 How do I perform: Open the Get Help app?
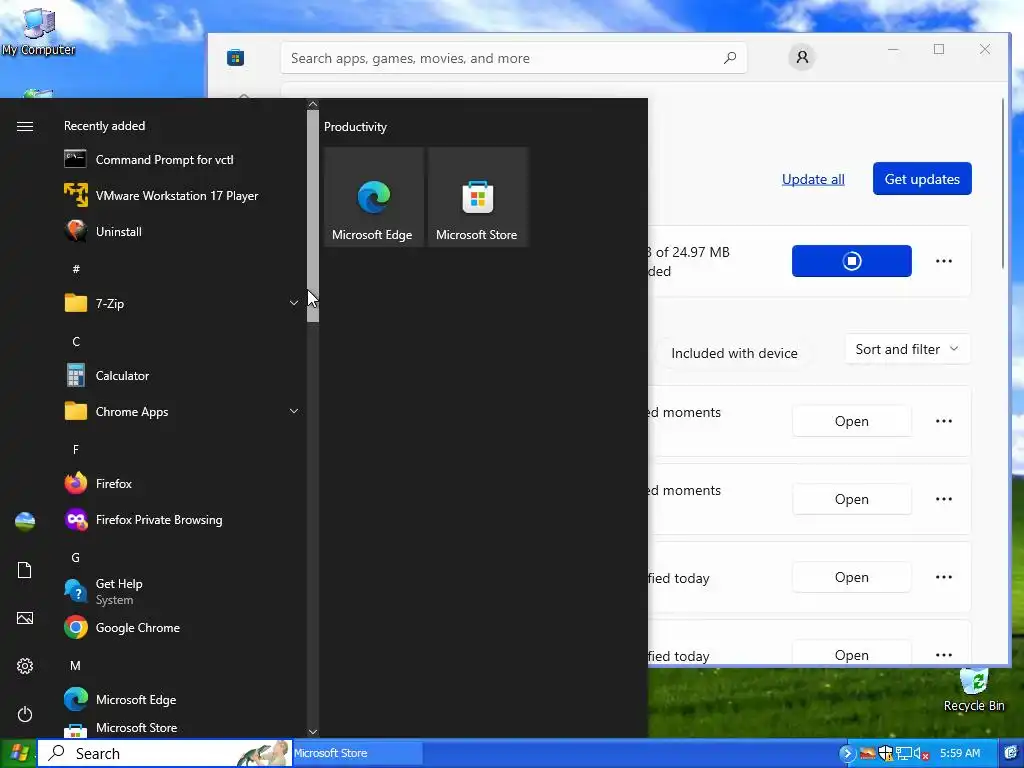coord(181,591)
